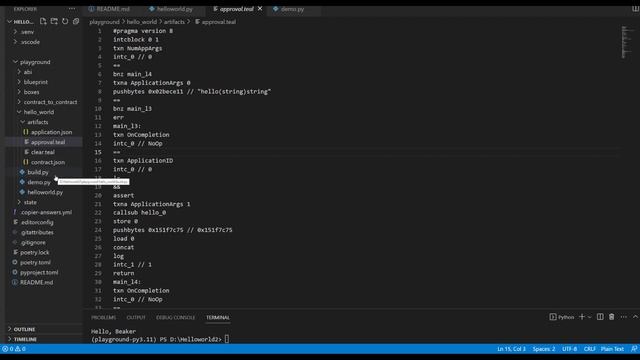Change language mode from Plain Text

click(612, 349)
